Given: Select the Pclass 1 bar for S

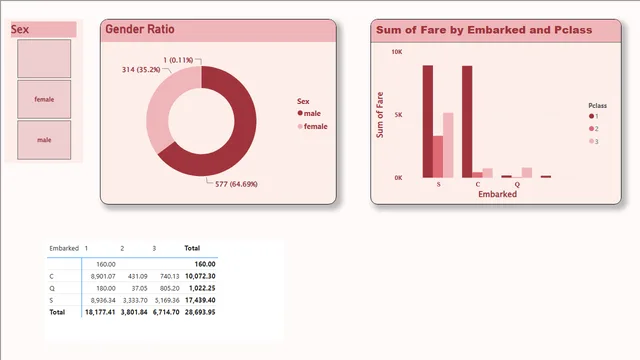Looking at the screenshot, I should [428, 121].
